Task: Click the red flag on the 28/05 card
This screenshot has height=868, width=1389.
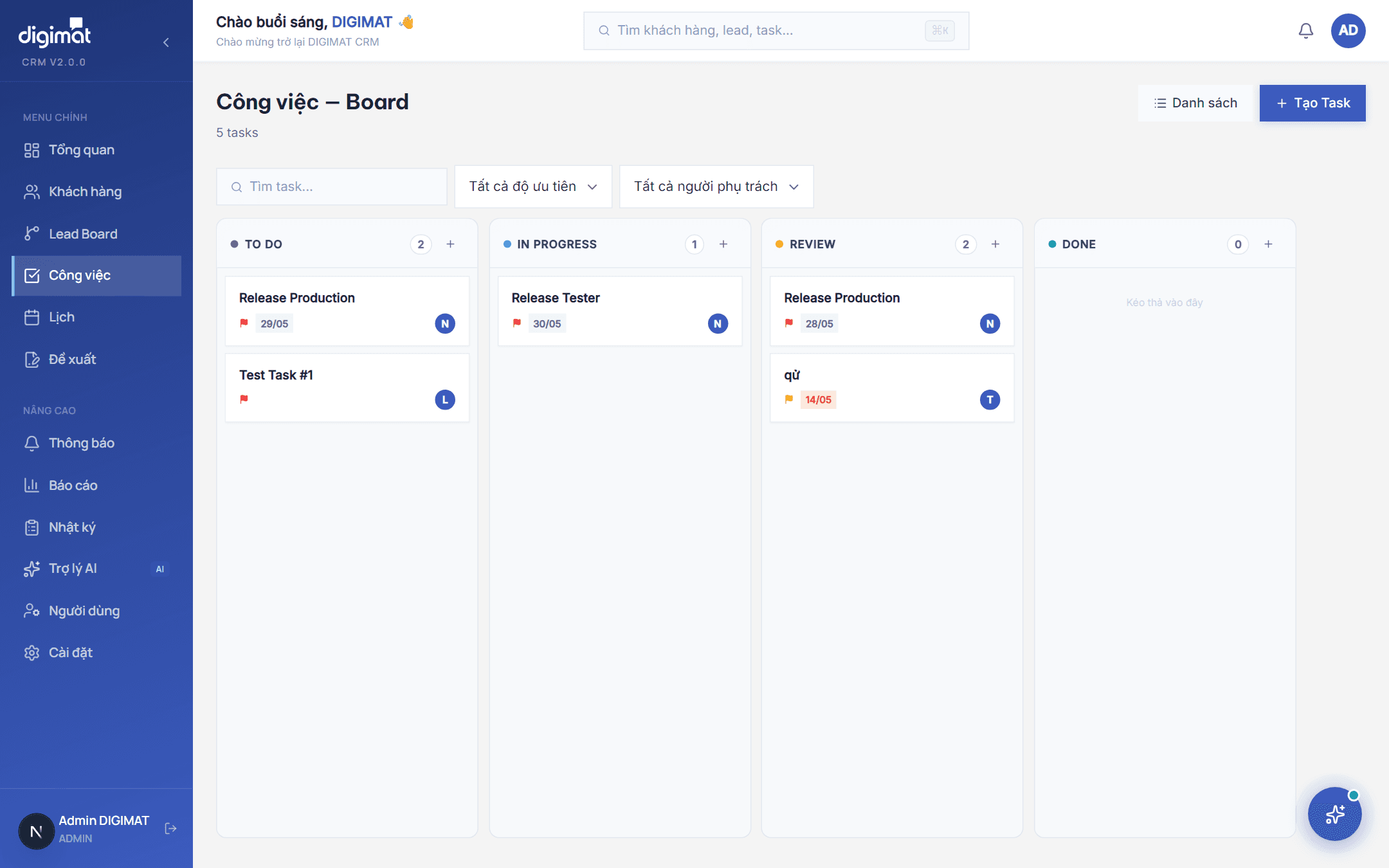Action: point(789,323)
